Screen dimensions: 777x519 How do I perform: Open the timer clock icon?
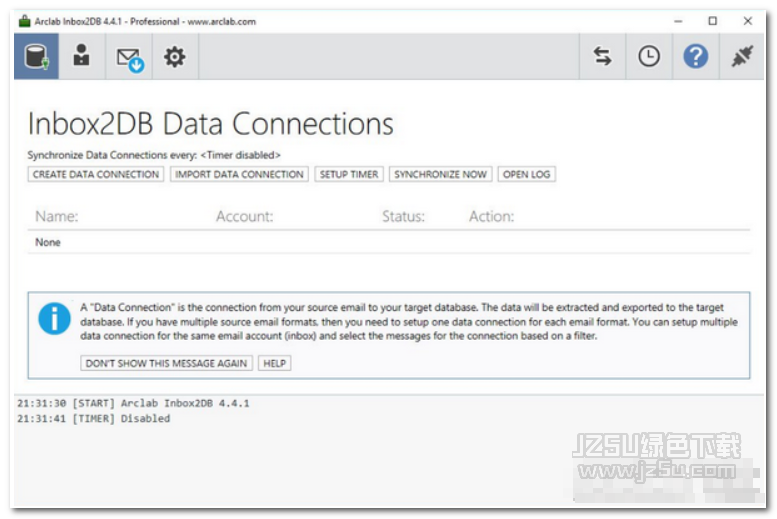(649, 56)
